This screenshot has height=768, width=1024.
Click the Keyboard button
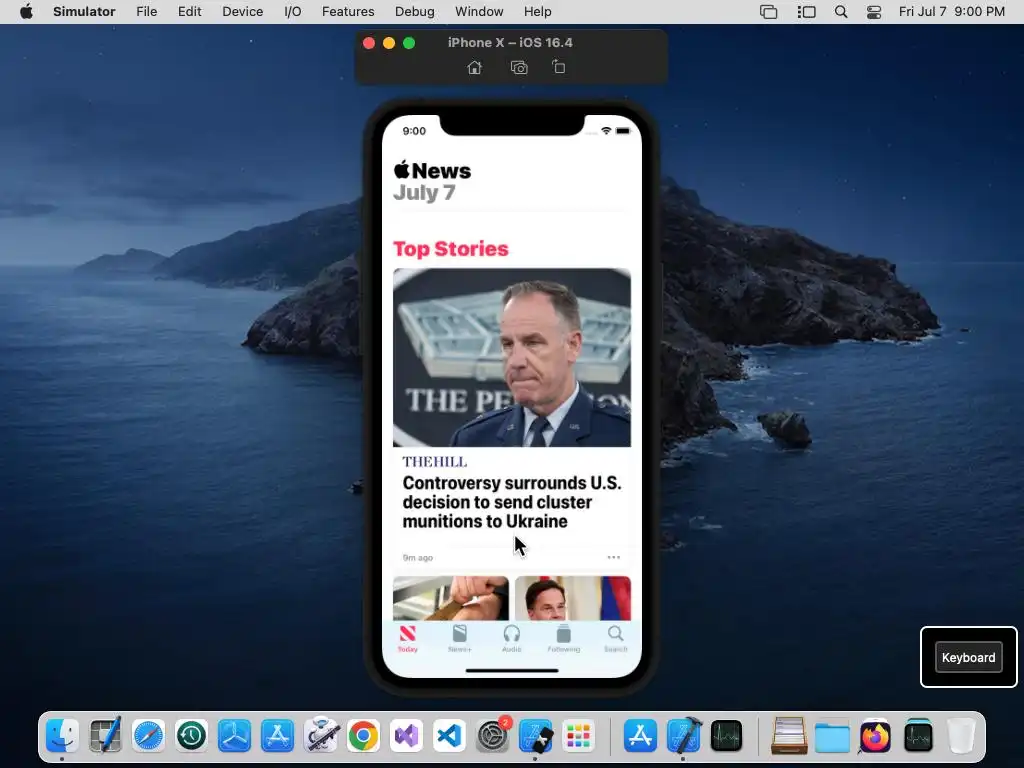click(x=968, y=658)
